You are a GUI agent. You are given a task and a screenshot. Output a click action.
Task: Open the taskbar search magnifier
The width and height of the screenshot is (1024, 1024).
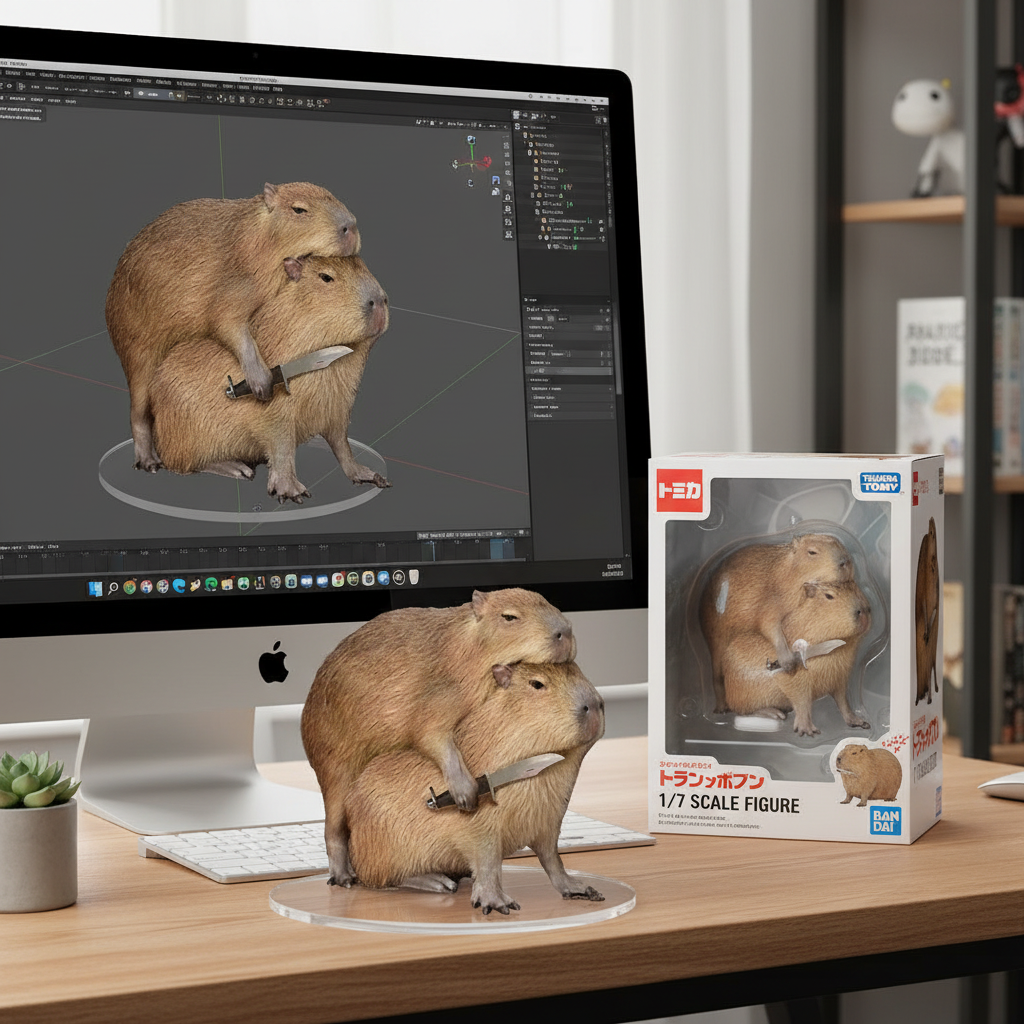tap(113, 587)
